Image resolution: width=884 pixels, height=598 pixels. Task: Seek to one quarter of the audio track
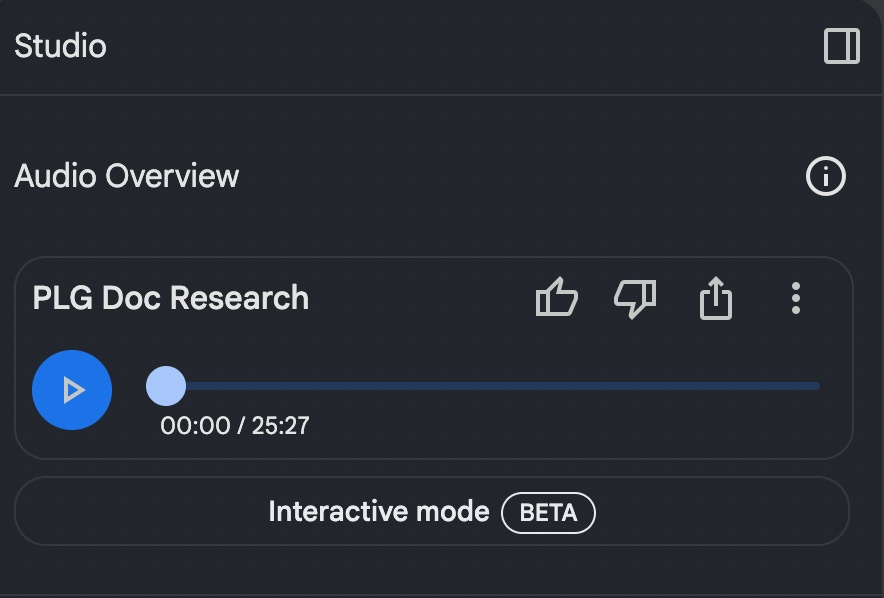pos(329,386)
